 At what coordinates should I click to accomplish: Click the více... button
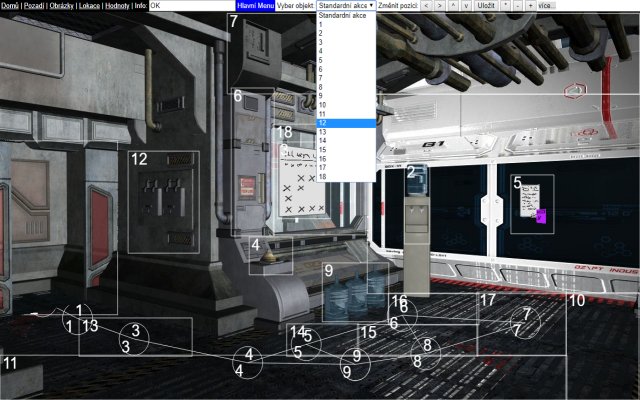[x=546, y=6]
